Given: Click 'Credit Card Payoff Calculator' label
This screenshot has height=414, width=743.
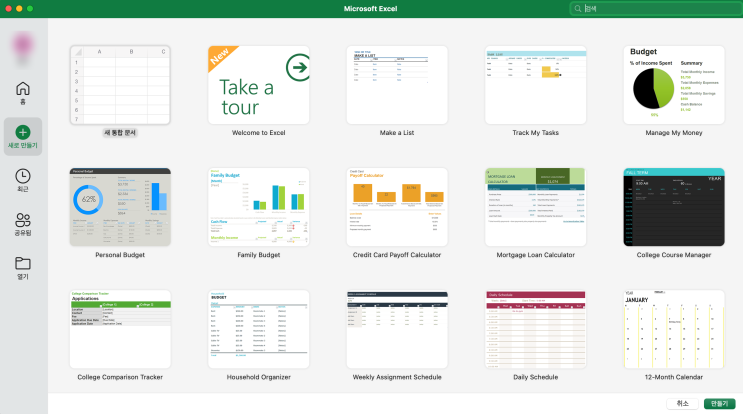Looking at the screenshot, I should click(397, 255).
